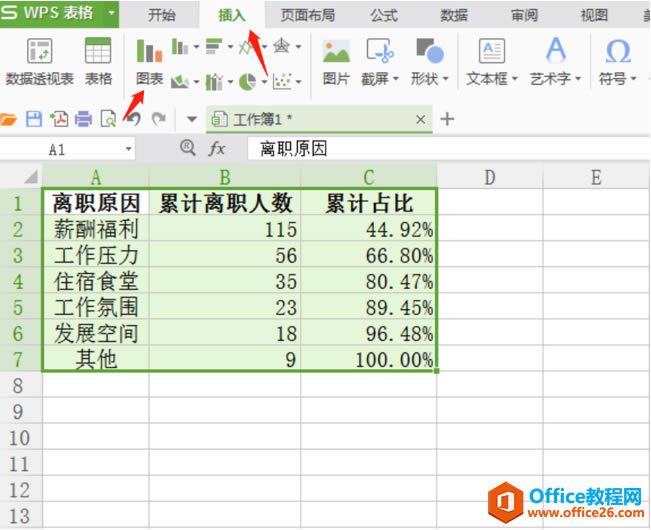Undo the last action
651x530 pixels.
coord(134,119)
